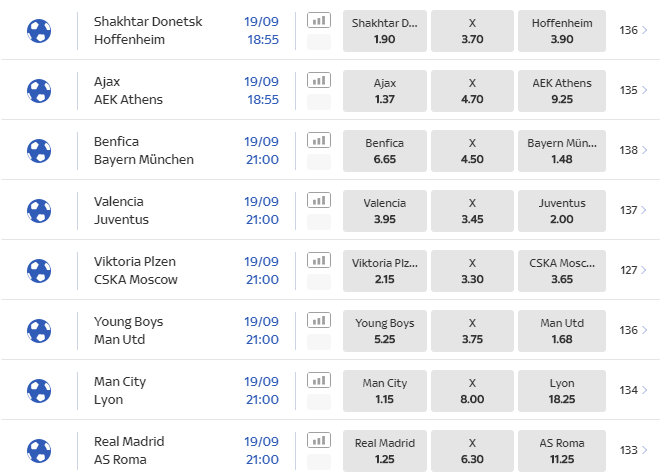Image resolution: width=666 pixels, height=476 pixels.
Task: Select Man Utd odds of 1.68
Action: [x=561, y=330]
